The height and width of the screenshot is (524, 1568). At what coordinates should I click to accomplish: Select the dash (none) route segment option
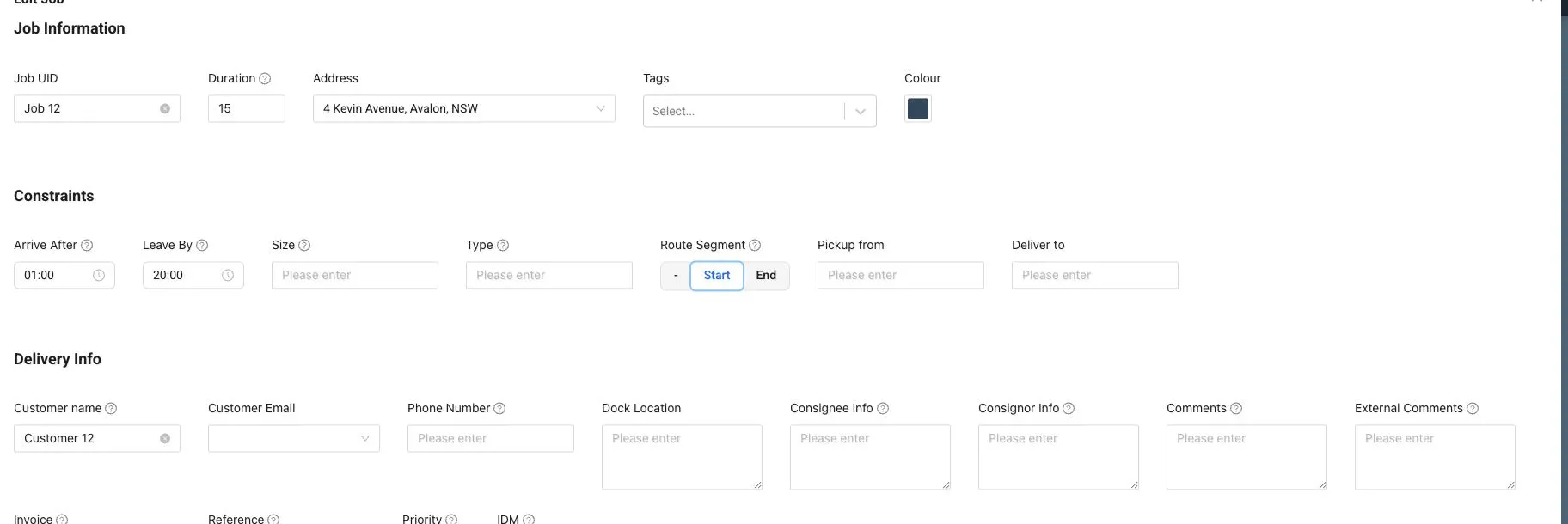pos(676,275)
